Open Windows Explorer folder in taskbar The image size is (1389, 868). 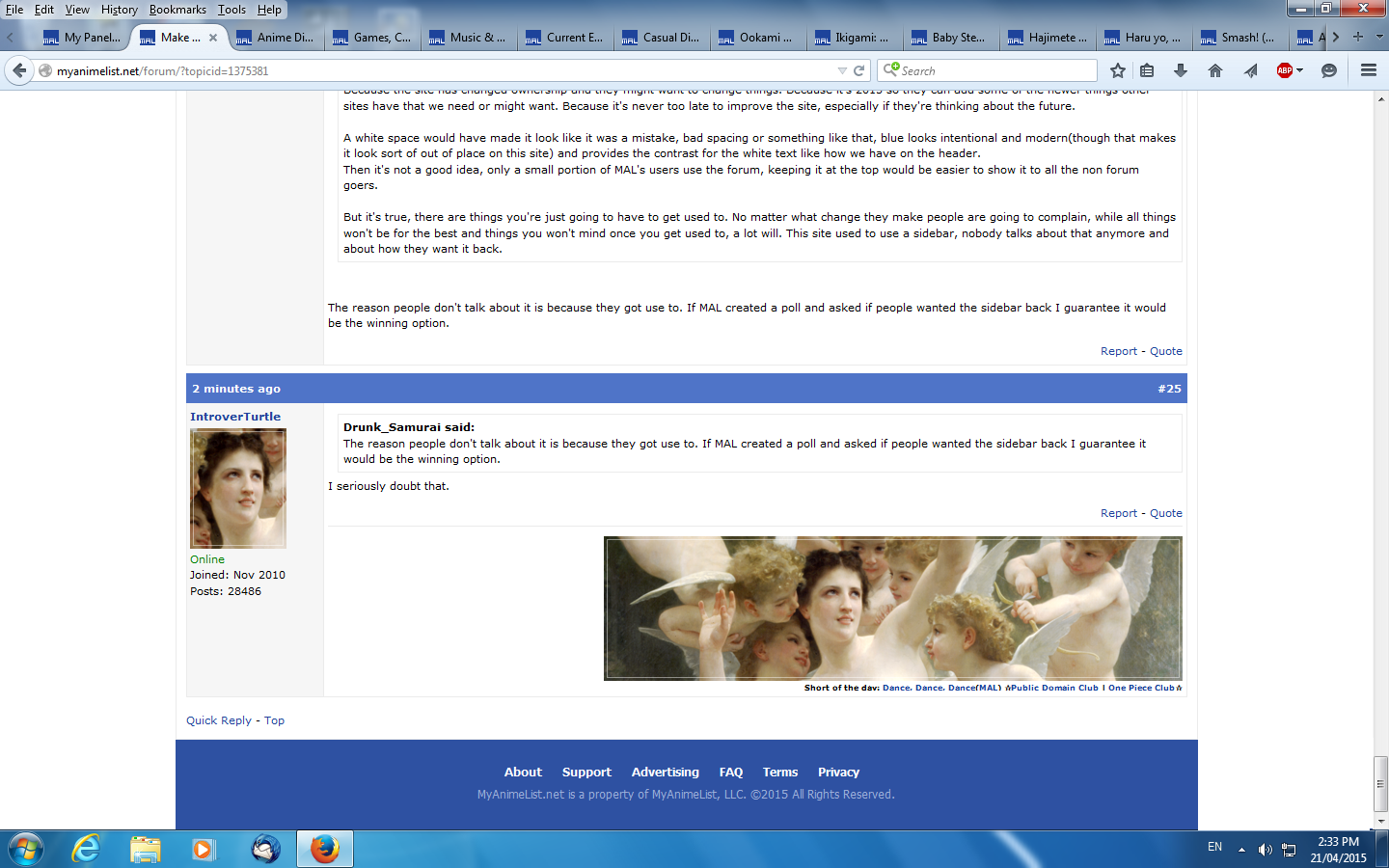click(x=145, y=849)
